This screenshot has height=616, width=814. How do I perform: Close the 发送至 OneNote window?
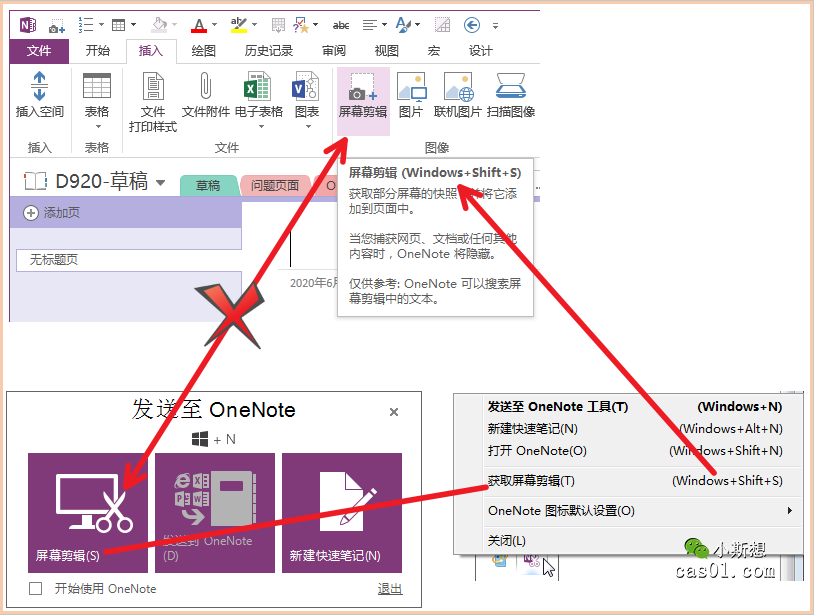[394, 412]
